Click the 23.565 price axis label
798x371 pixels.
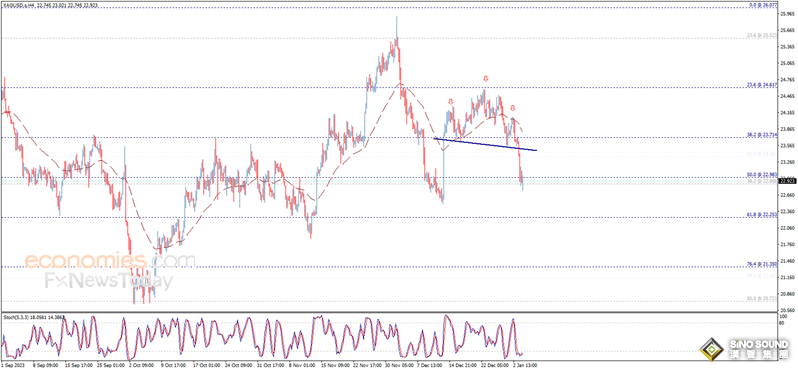787,146
